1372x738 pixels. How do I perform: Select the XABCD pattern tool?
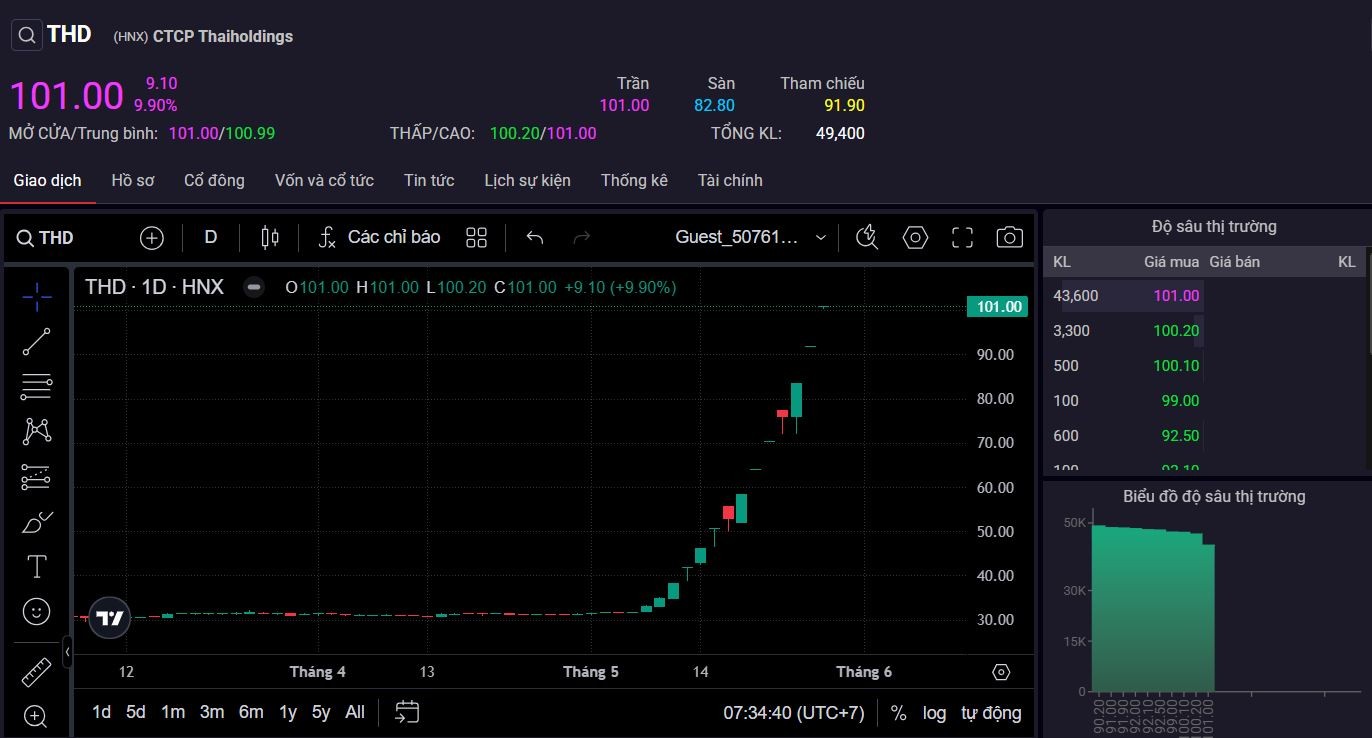(37, 431)
